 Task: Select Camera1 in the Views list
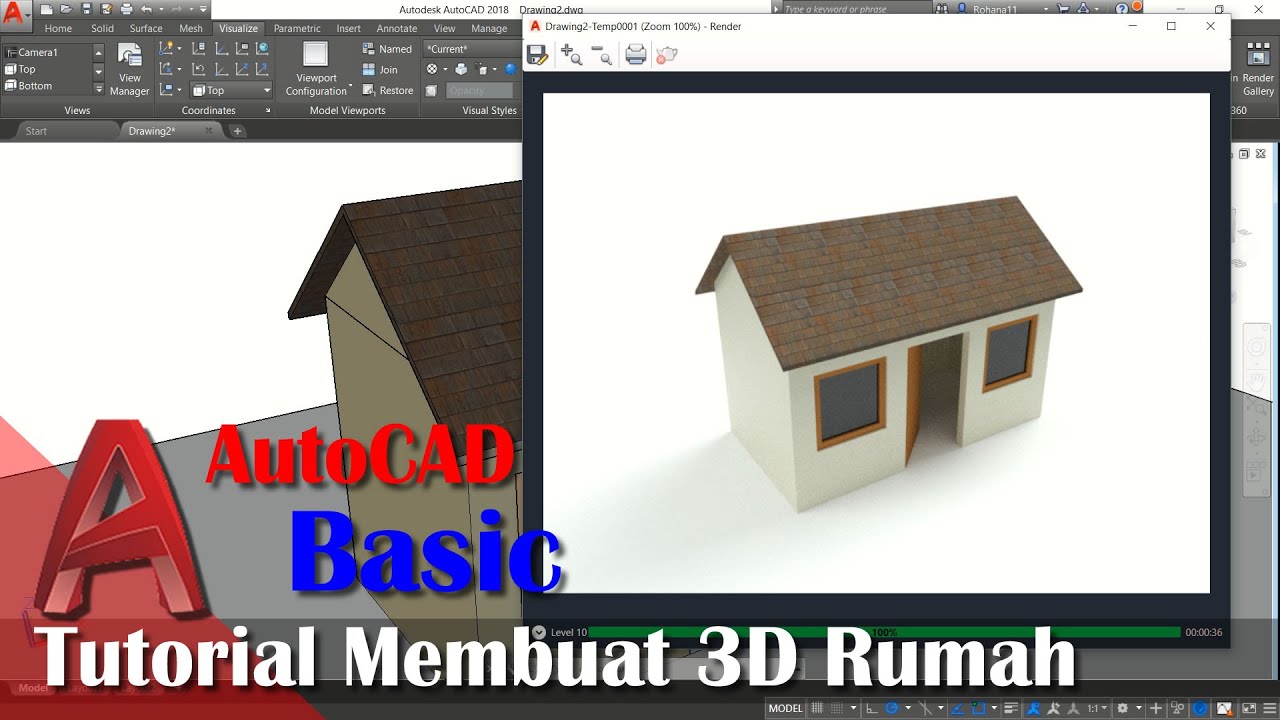coord(47,52)
